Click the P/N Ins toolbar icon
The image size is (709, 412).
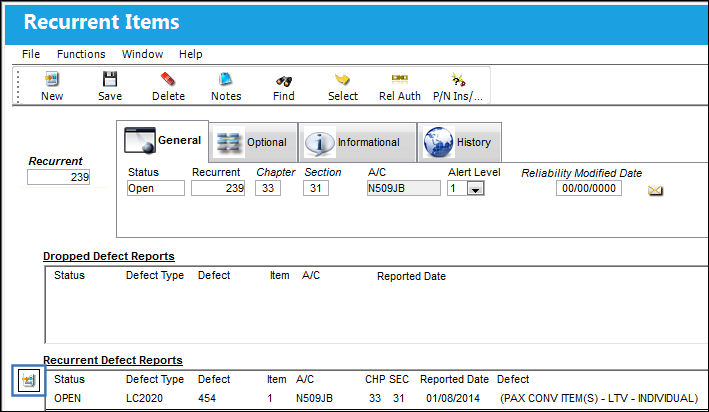(x=458, y=80)
